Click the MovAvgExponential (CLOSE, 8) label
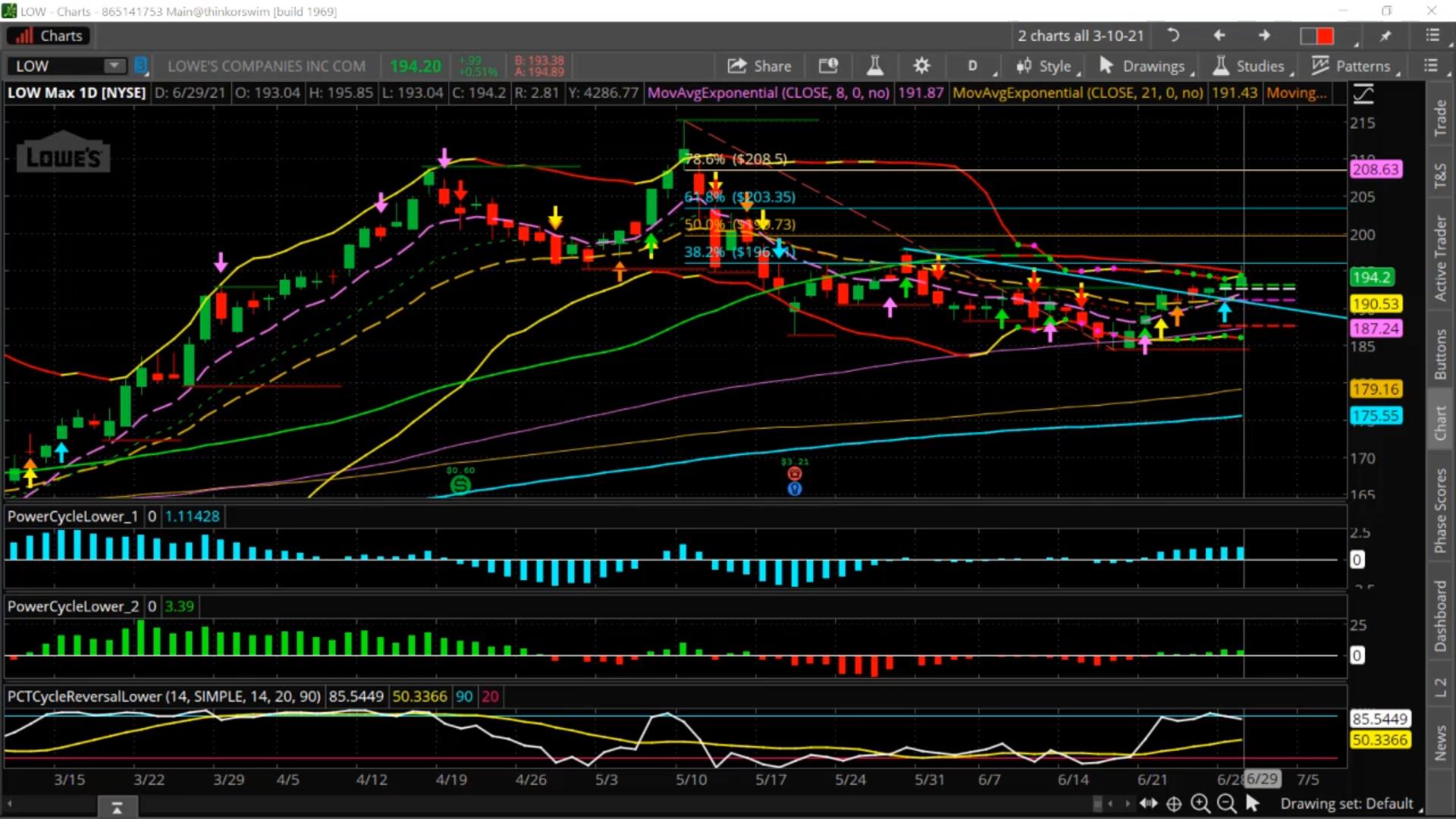Screen dimensions: 1456x819 768,93
